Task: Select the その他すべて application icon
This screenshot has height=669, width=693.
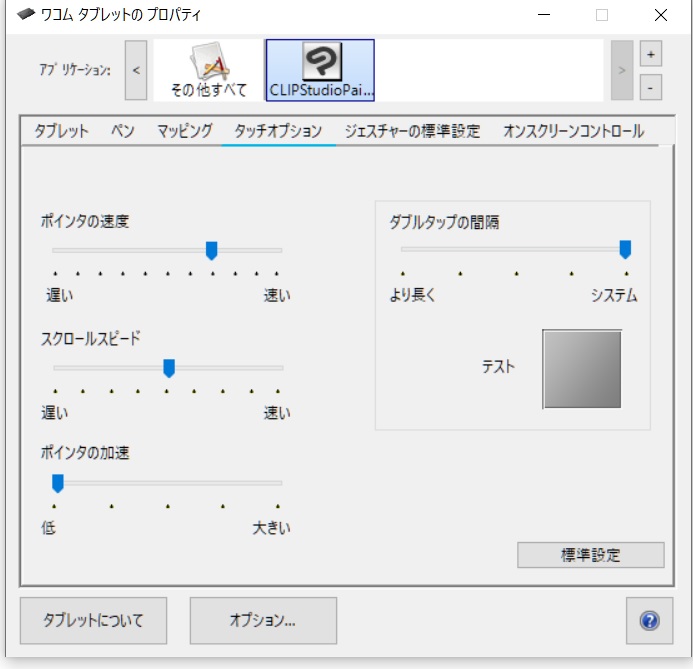Action: (x=209, y=70)
